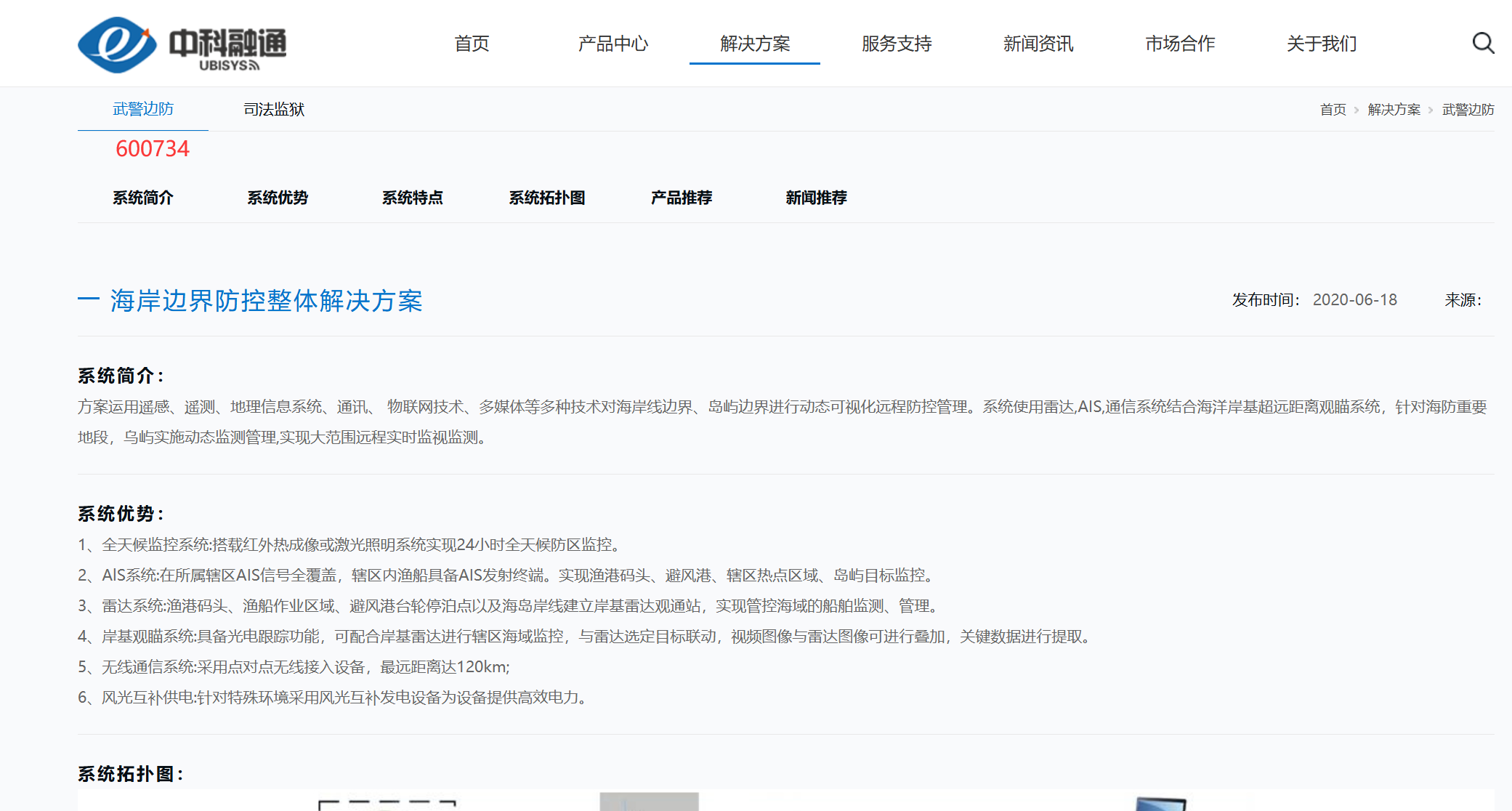Click the search magnifier icon
Viewport: 1512px width, 811px height.
coord(1483,44)
